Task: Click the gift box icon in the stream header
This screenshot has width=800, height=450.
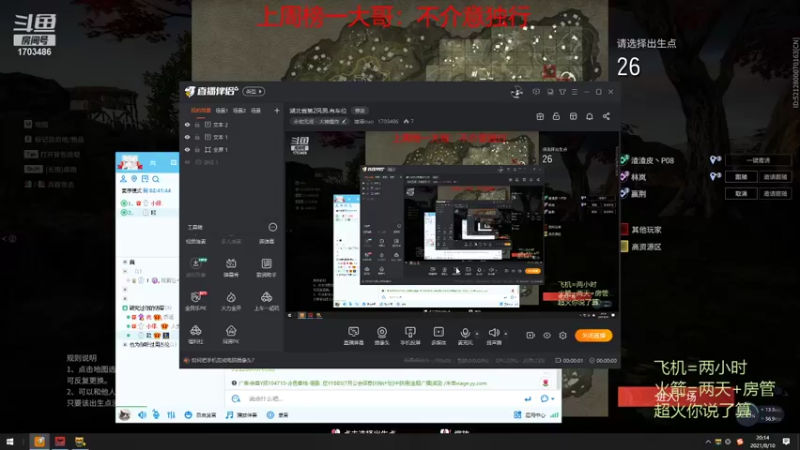Action: [x=540, y=116]
